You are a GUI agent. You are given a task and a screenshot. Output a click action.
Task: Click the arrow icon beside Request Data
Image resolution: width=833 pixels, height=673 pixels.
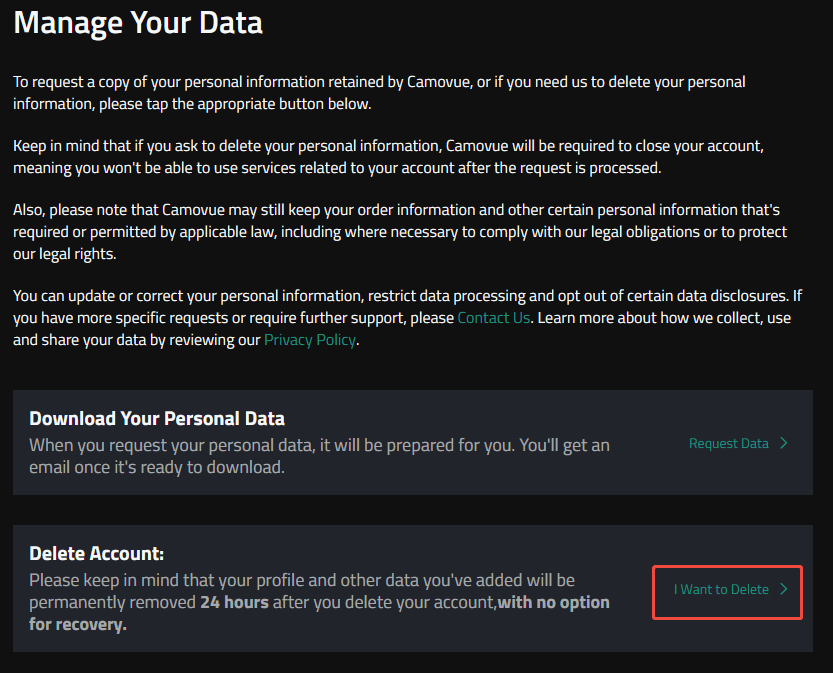tap(784, 443)
